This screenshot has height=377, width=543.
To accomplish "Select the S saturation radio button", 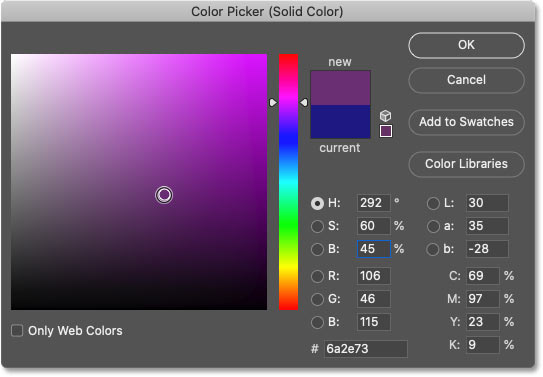I will pos(317,226).
